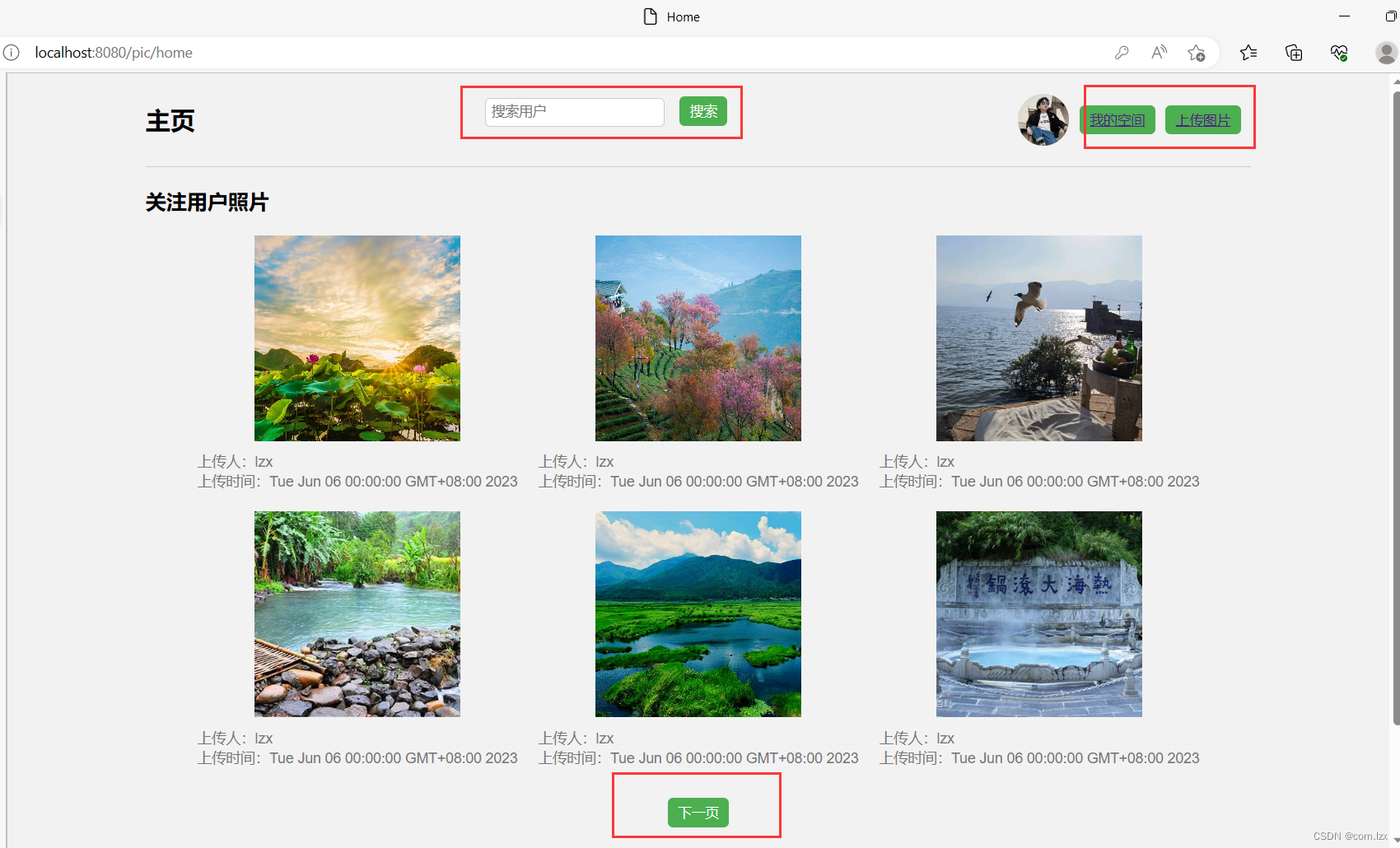Click the Home tab page icon
The image size is (1400, 848).
(x=650, y=16)
